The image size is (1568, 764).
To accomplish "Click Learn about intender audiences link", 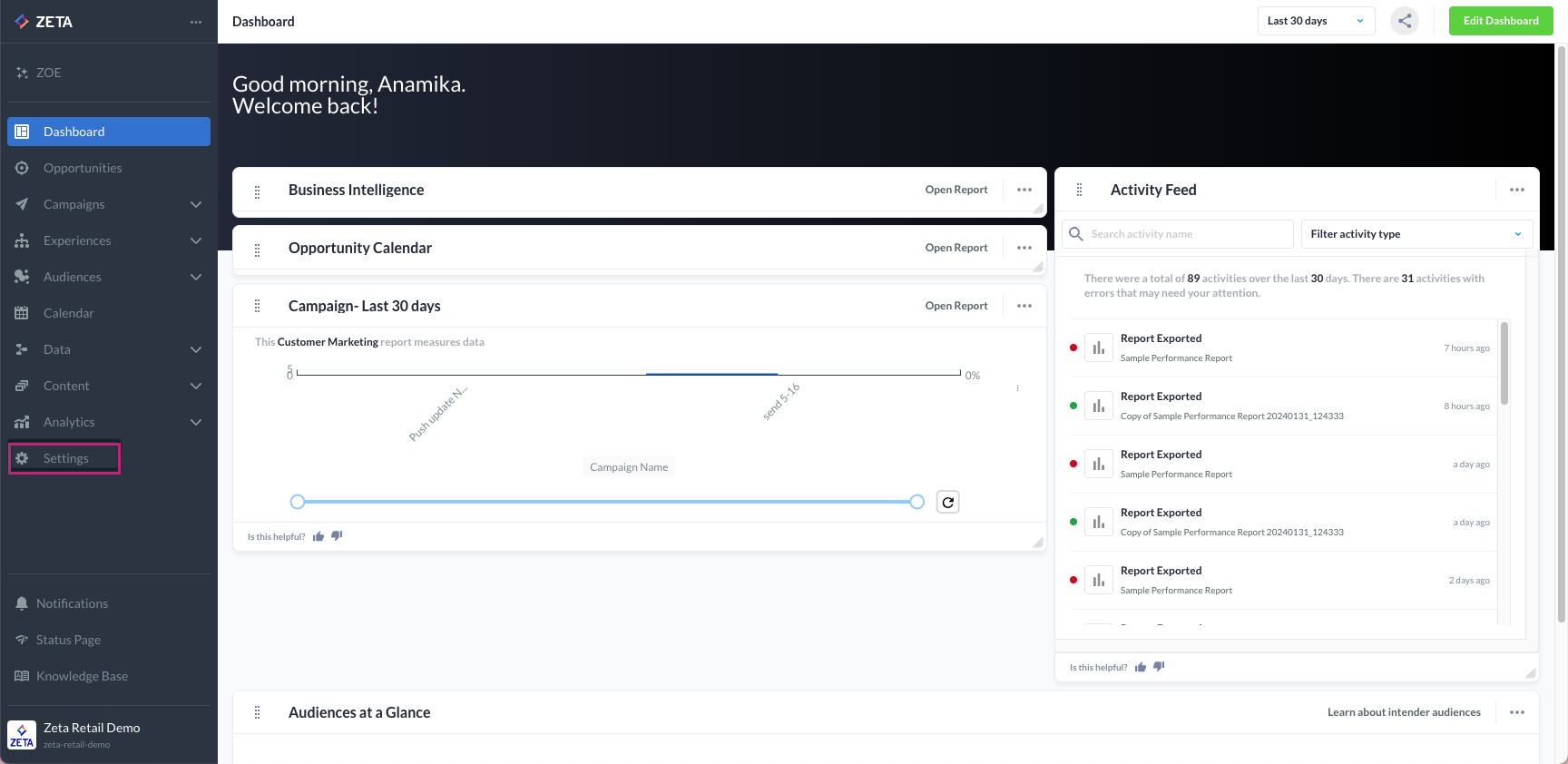I will pos(1403,712).
